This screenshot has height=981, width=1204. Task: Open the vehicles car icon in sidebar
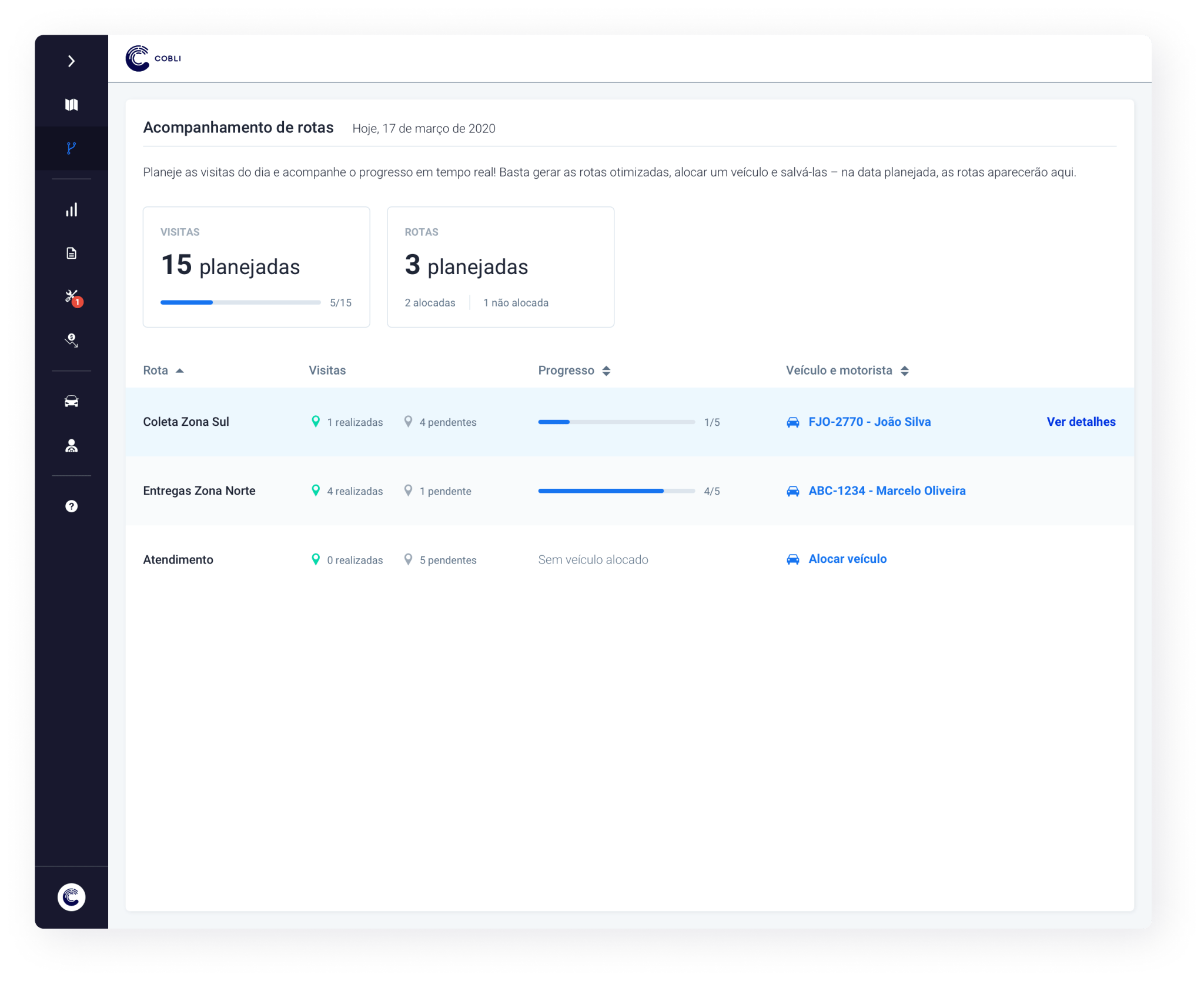(71, 402)
